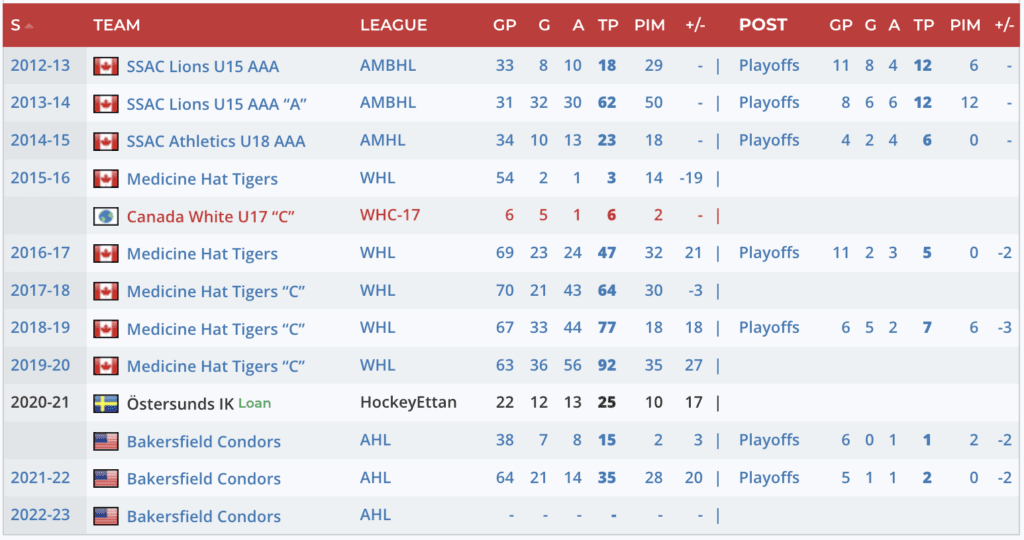Sort by season using the S column arrow
Screen dimensions: 1024x540
pyautogui.click(x=29, y=25)
